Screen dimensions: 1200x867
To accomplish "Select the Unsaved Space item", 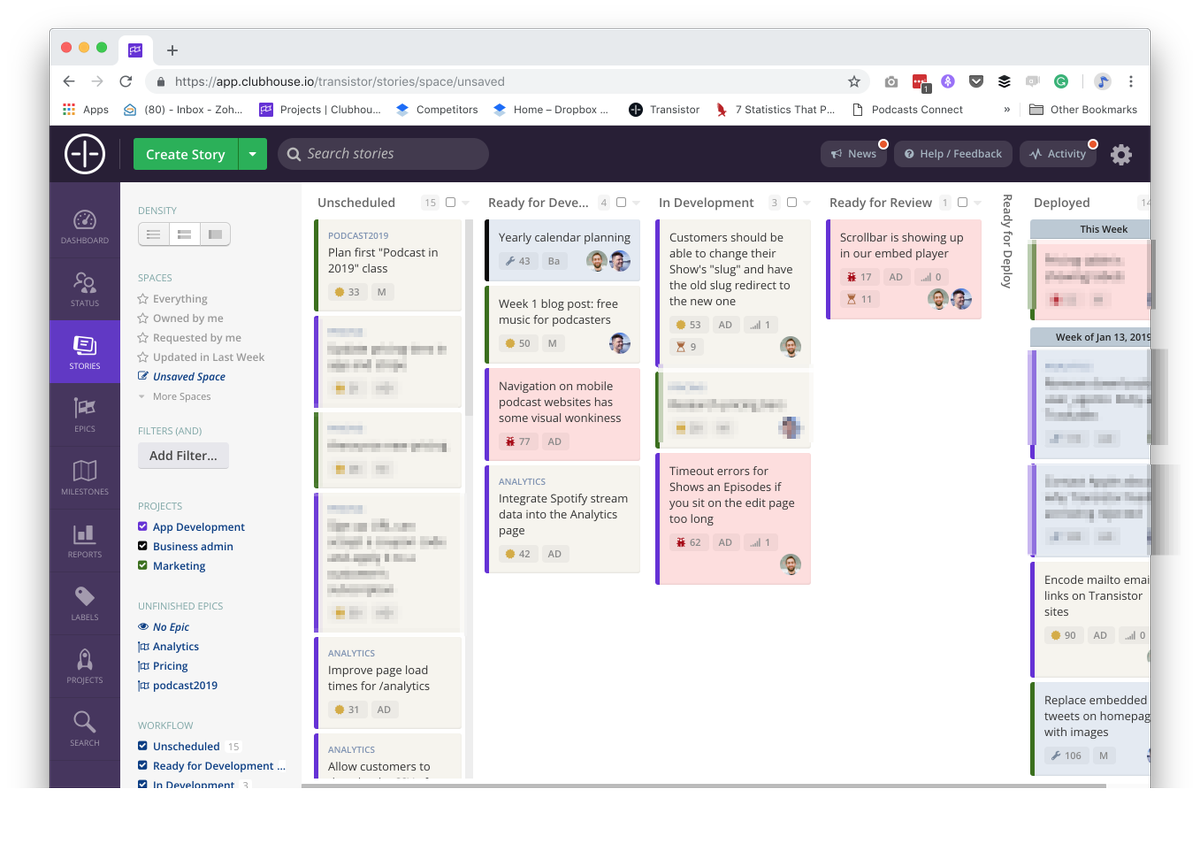I will coord(188,377).
